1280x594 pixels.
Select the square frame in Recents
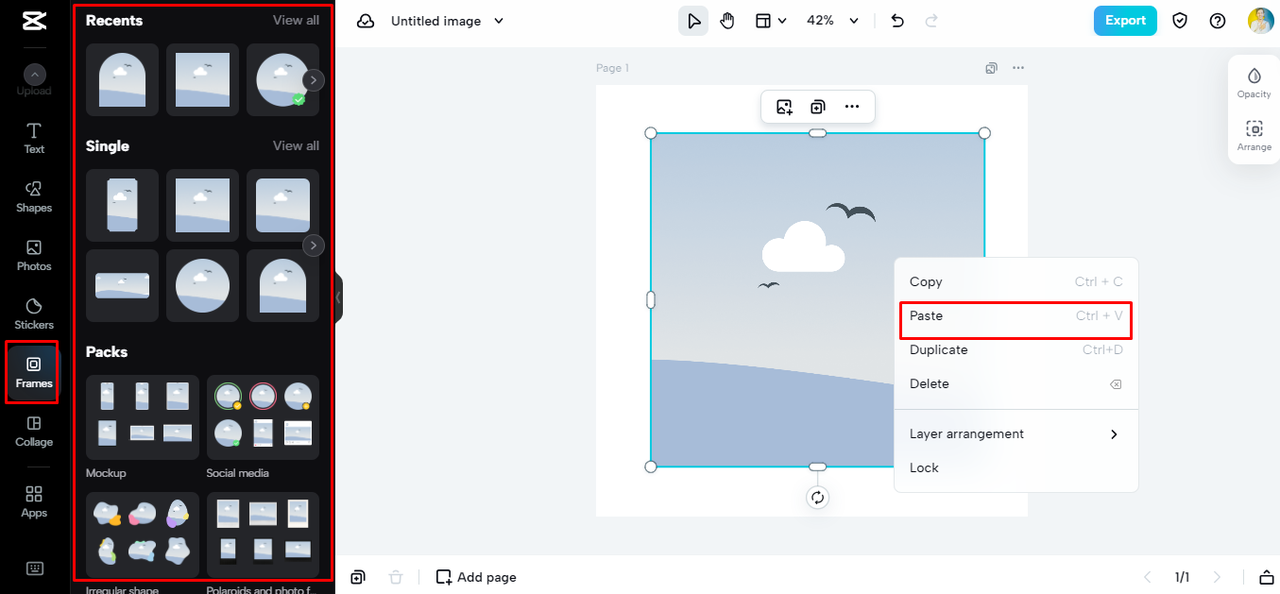(x=203, y=80)
